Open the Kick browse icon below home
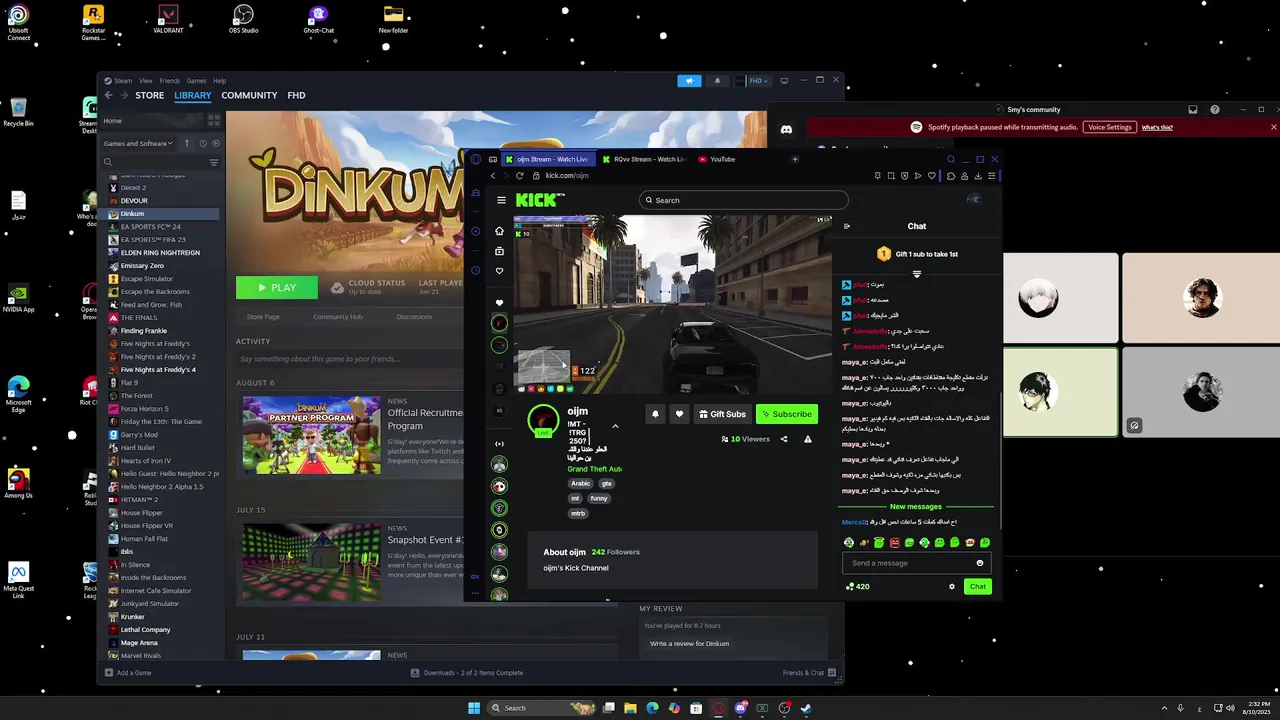The width and height of the screenshot is (1280, 720). pos(499,251)
